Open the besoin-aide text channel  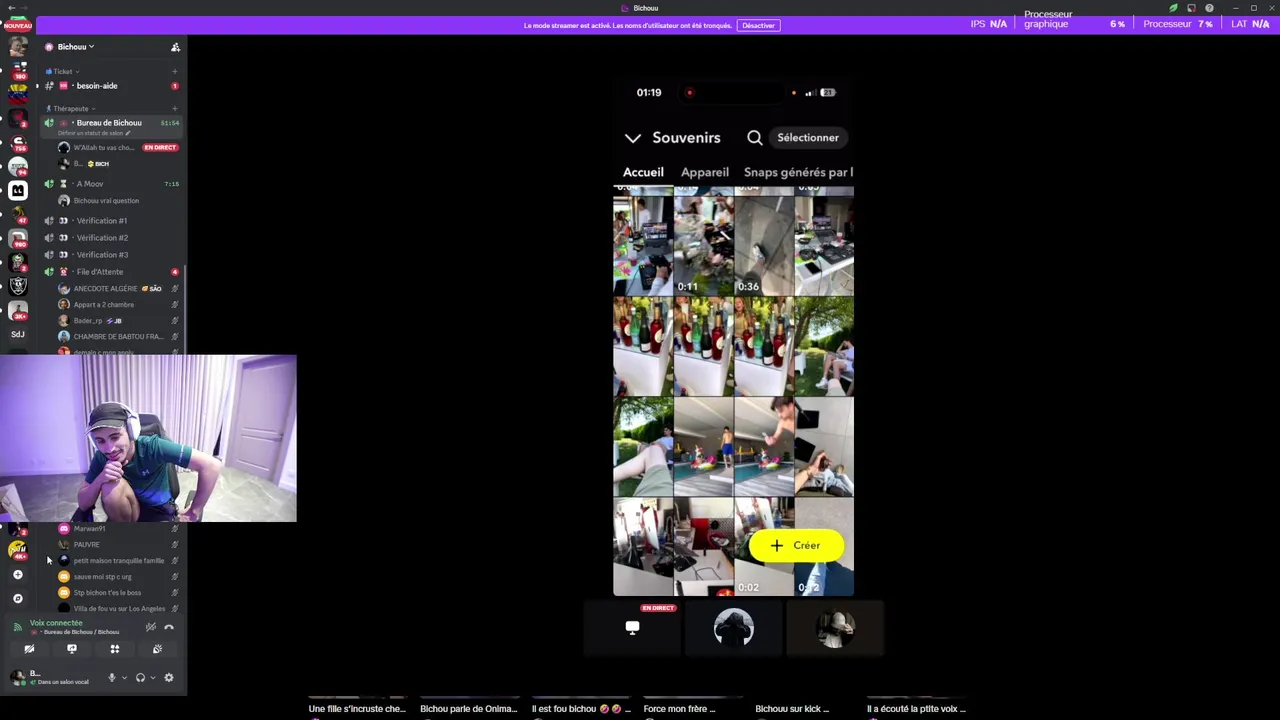pyautogui.click(x=111, y=86)
